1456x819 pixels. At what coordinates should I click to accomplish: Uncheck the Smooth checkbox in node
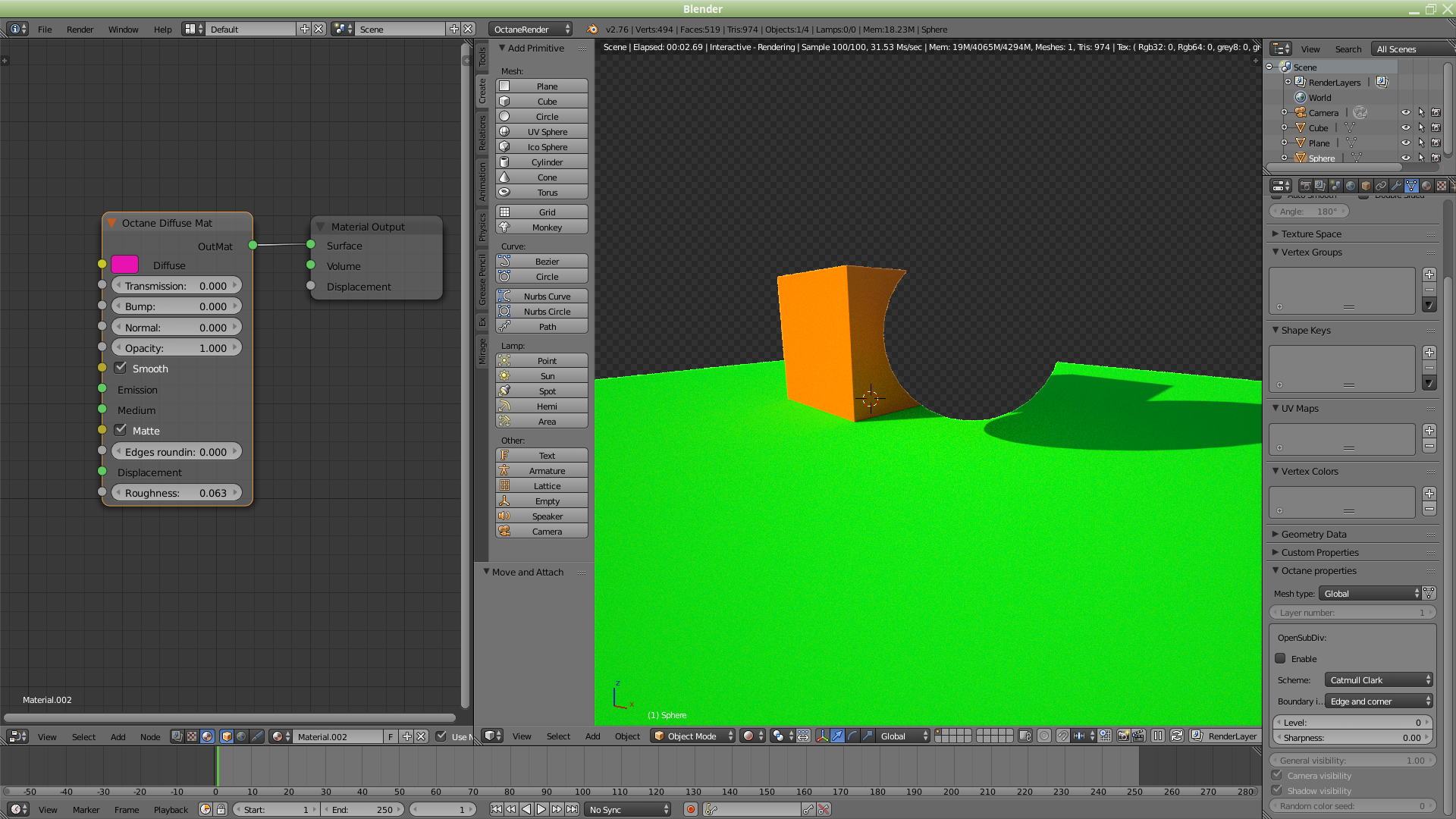coord(121,368)
